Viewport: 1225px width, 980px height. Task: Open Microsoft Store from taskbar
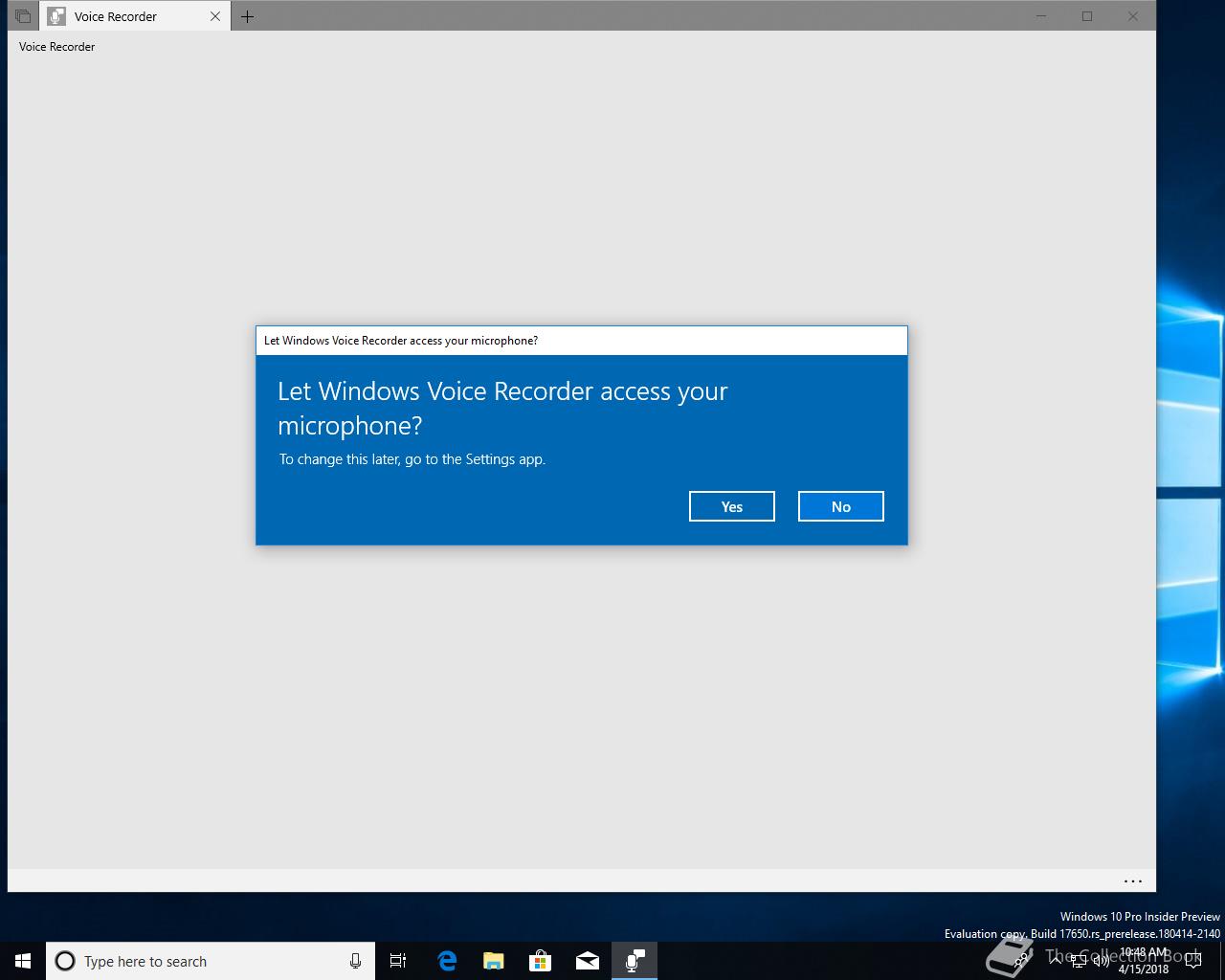[x=540, y=961]
